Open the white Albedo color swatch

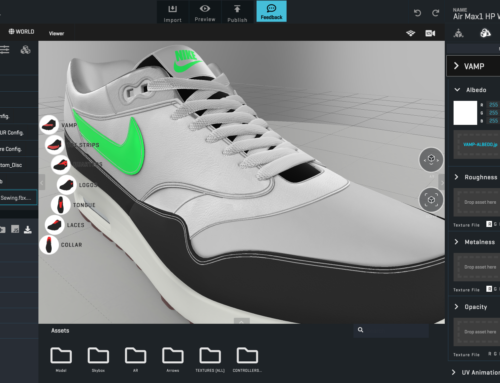pyautogui.click(x=465, y=113)
